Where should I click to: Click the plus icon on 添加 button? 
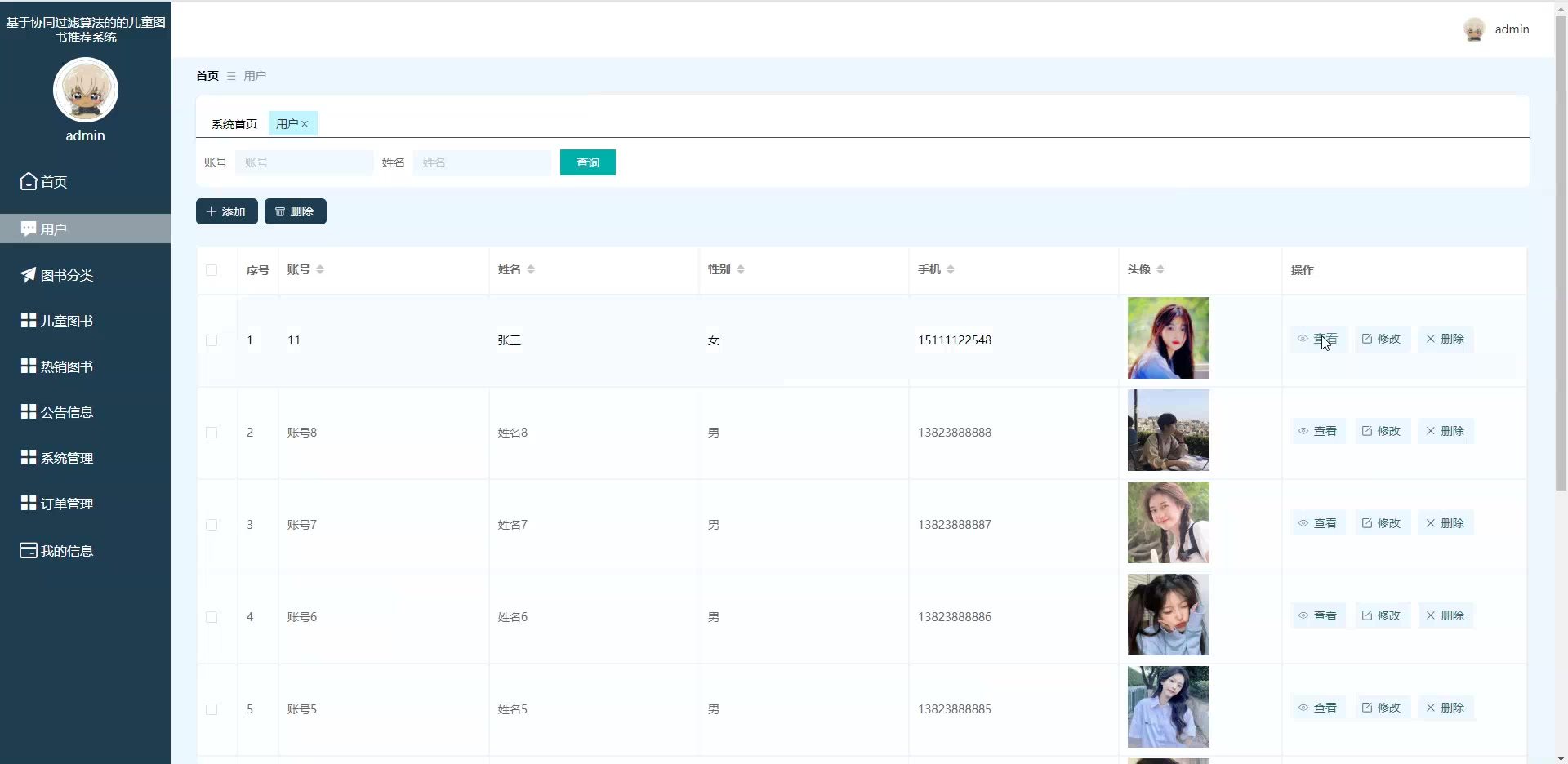[x=212, y=211]
